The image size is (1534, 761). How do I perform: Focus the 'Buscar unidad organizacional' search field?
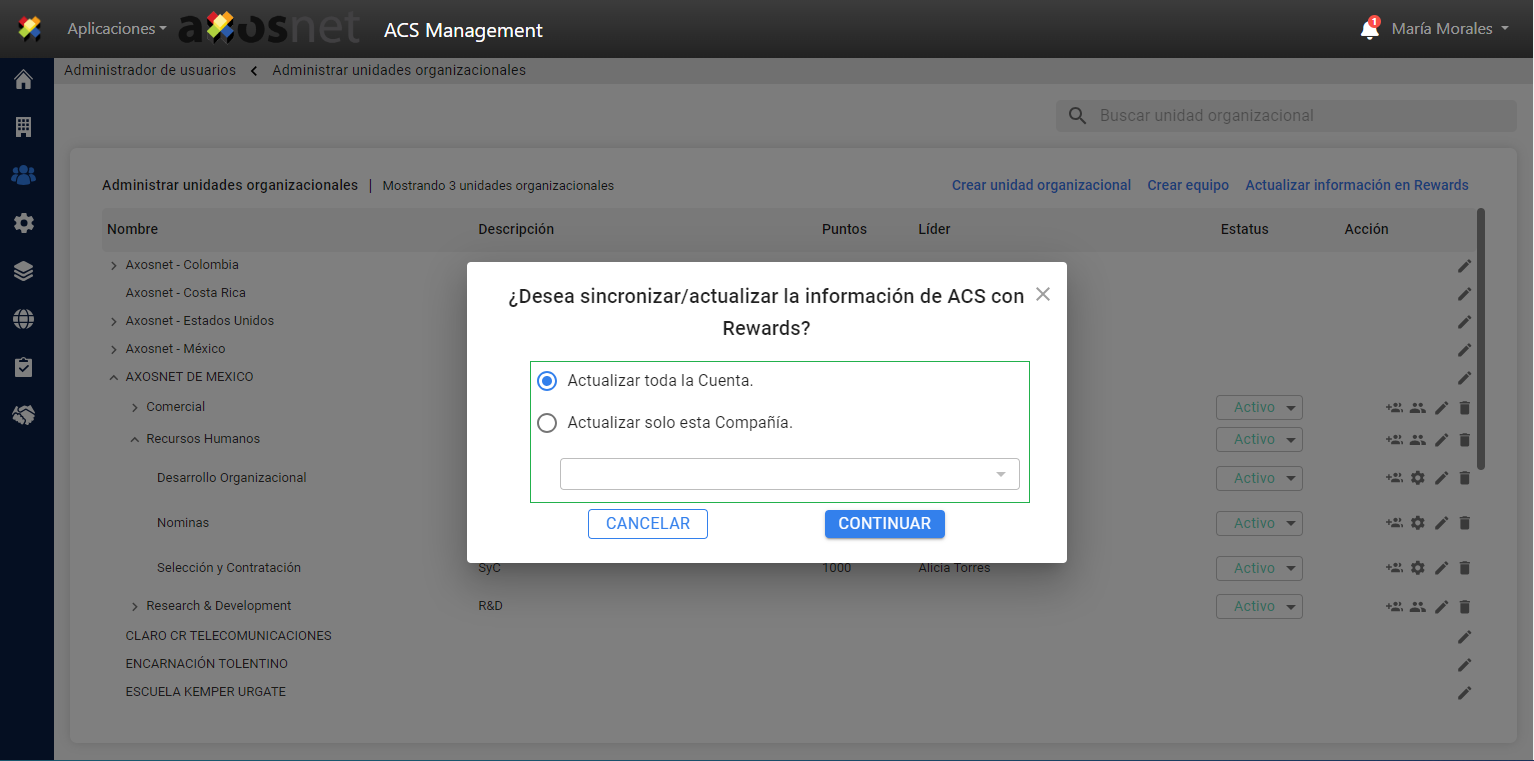coord(1300,116)
